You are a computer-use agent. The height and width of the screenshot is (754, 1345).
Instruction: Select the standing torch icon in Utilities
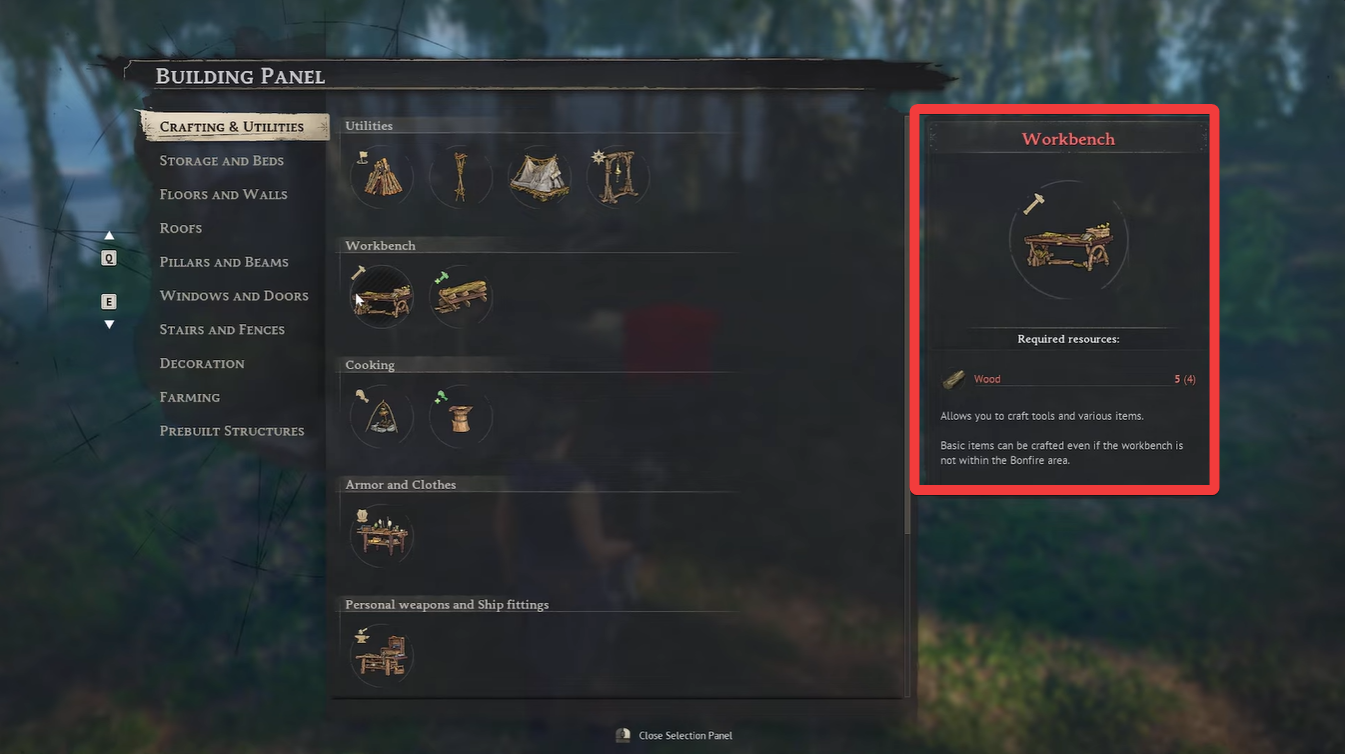coord(460,177)
